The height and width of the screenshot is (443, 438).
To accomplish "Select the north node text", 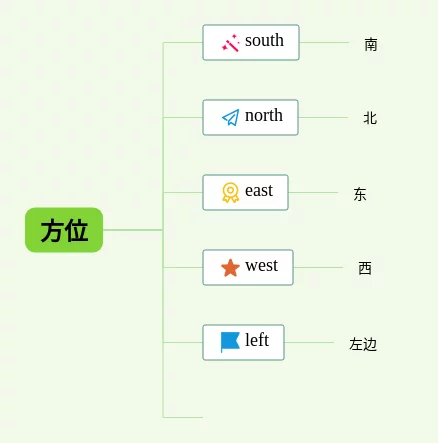I will [264, 115].
